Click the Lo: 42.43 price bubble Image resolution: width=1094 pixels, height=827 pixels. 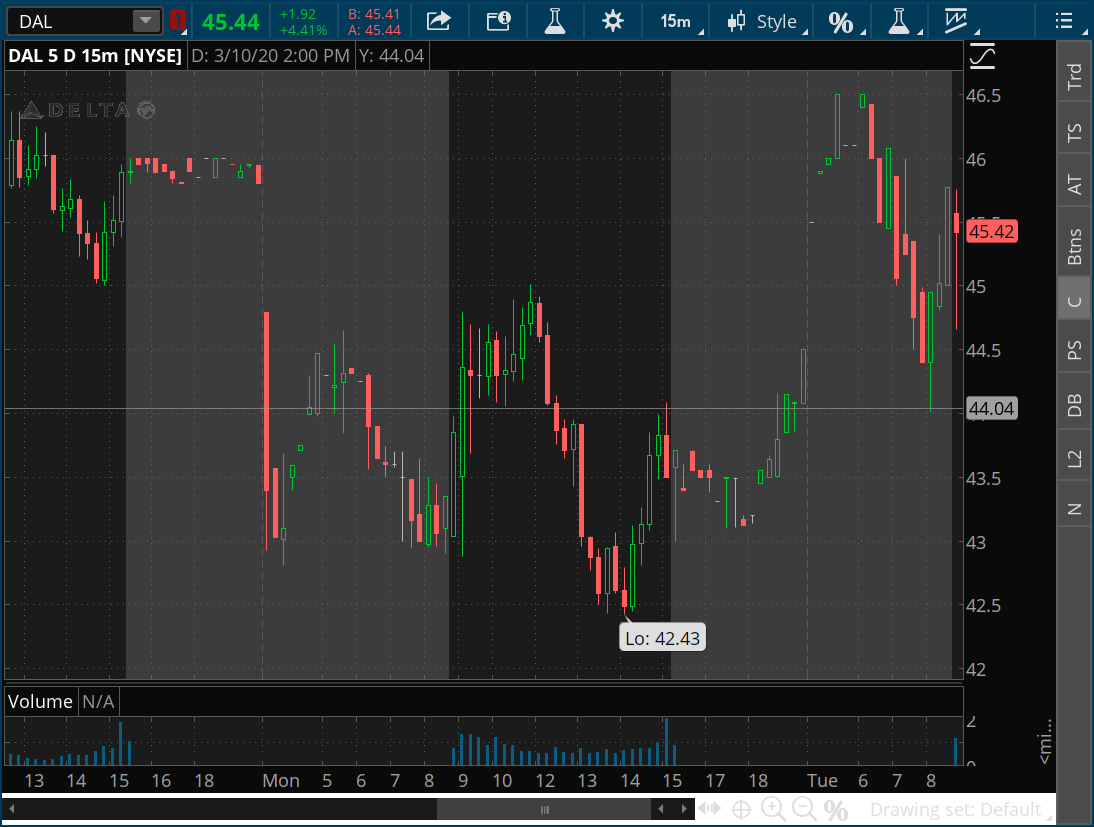(662, 638)
